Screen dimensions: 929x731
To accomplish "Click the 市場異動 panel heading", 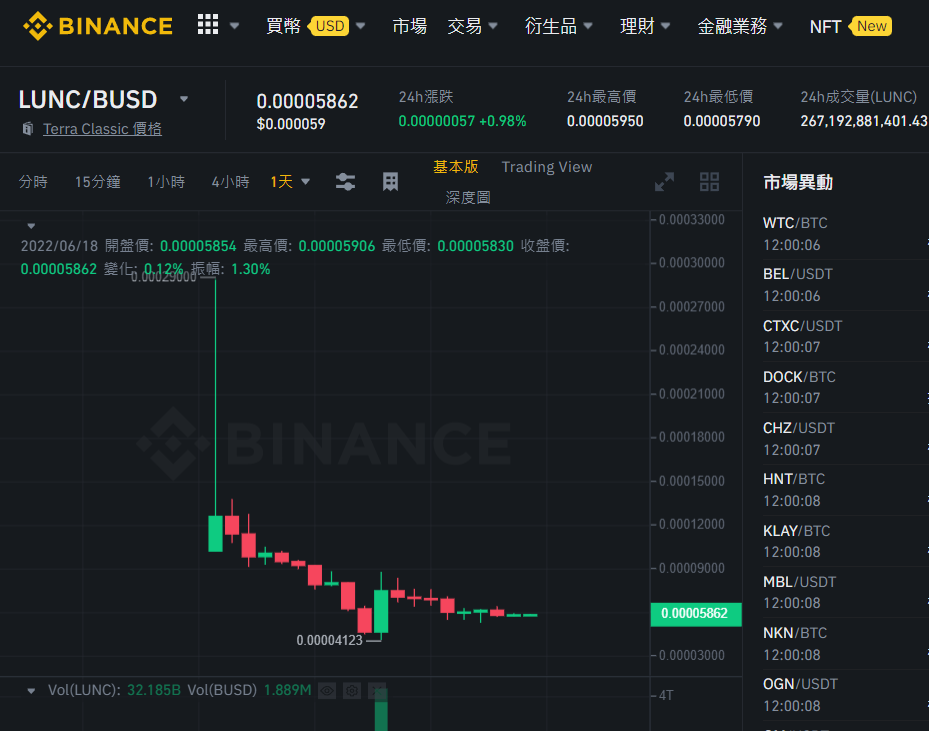I will pyautogui.click(x=797, y=182).
